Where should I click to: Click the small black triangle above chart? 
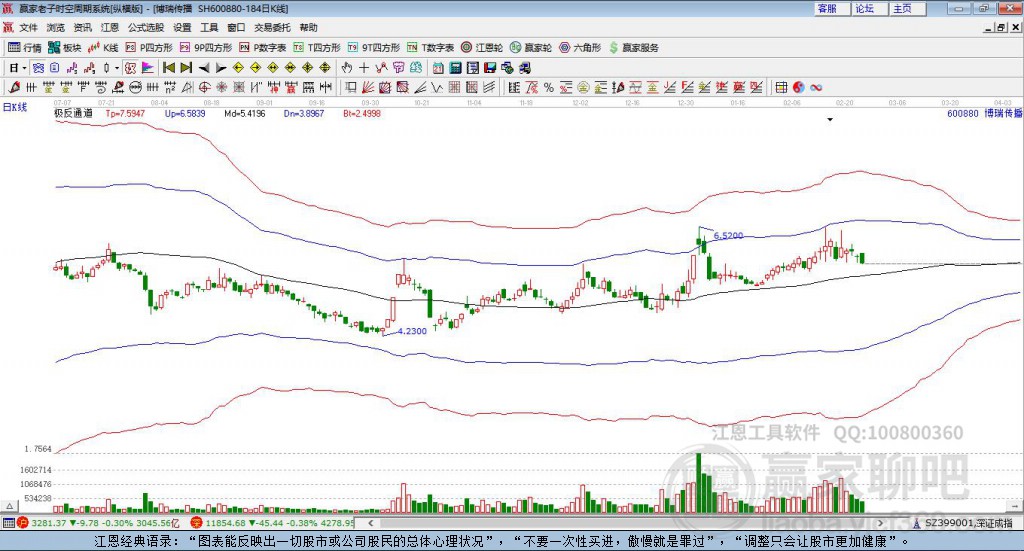pos(830,120)
